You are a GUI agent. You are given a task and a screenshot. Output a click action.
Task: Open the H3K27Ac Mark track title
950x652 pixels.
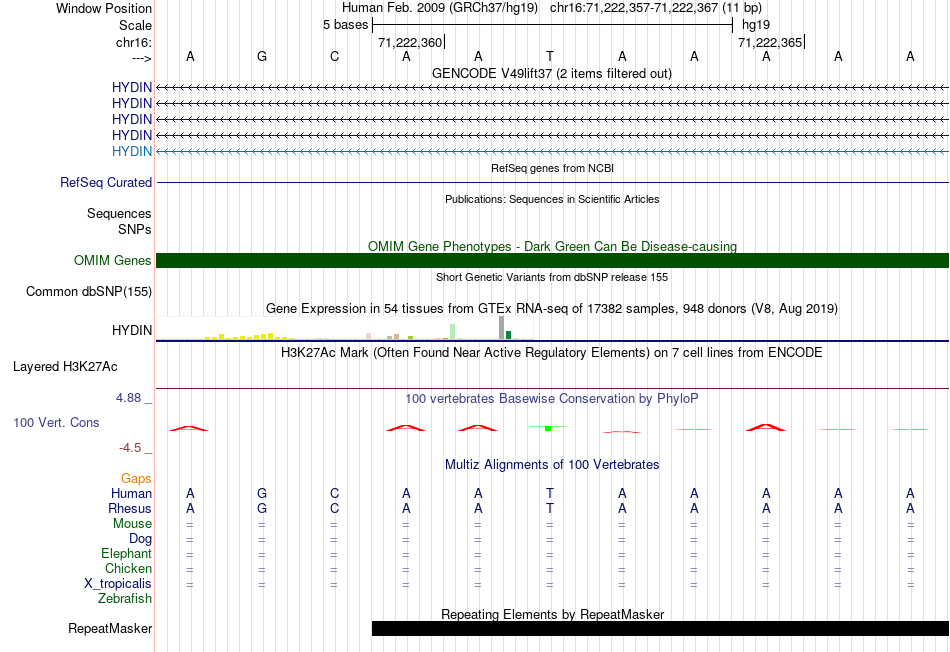pos(551,353)
